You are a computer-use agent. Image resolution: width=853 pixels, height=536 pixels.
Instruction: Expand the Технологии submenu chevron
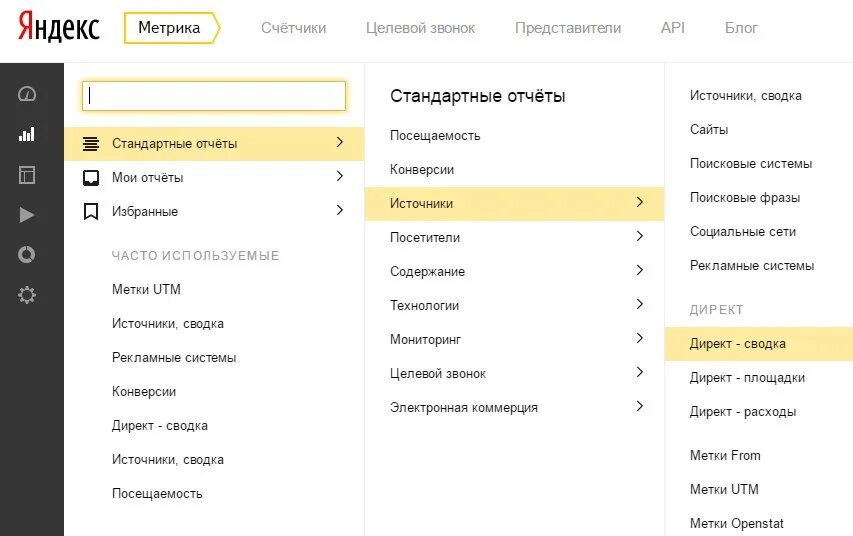pos(640,305)
